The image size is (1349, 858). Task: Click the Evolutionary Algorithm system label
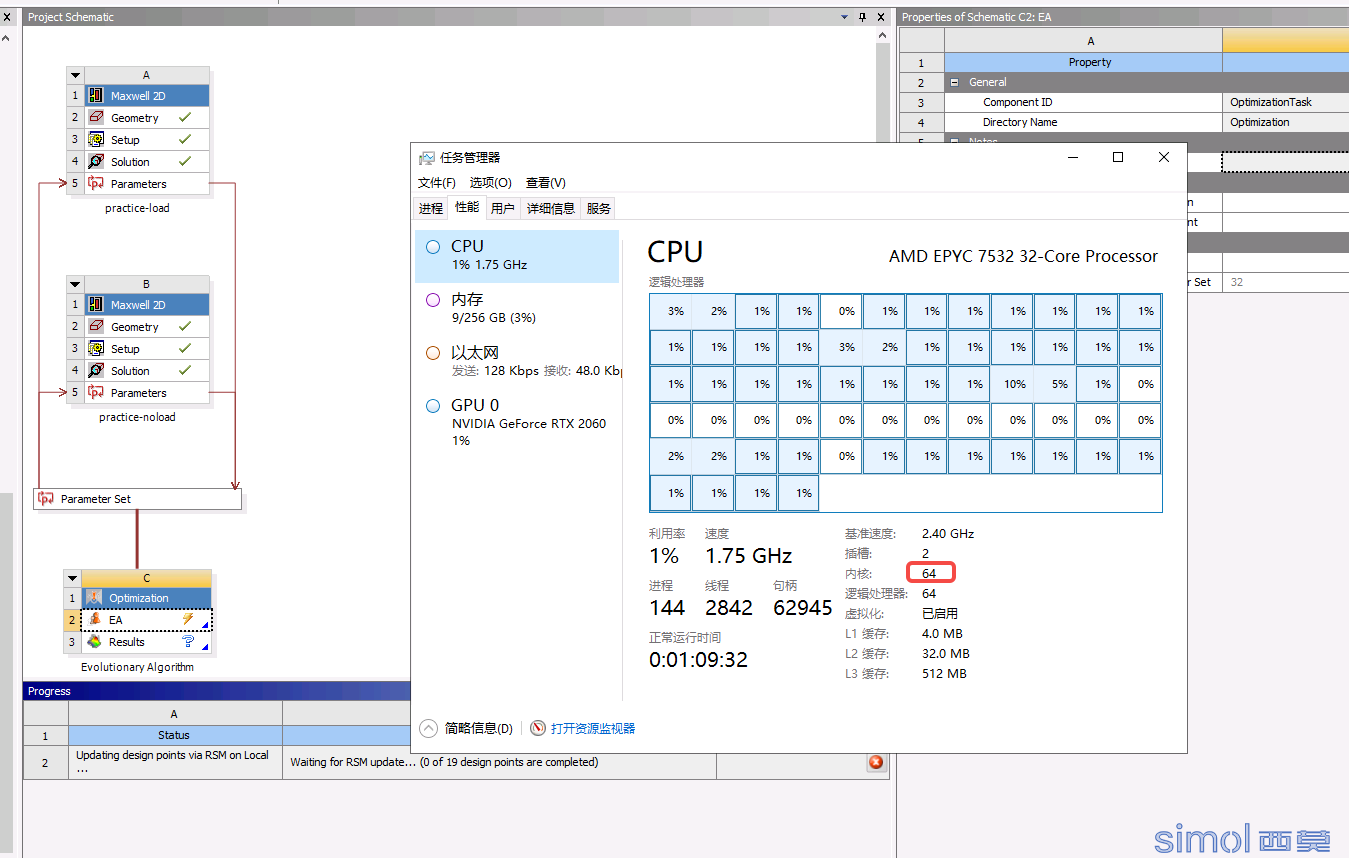pos(137,667)
